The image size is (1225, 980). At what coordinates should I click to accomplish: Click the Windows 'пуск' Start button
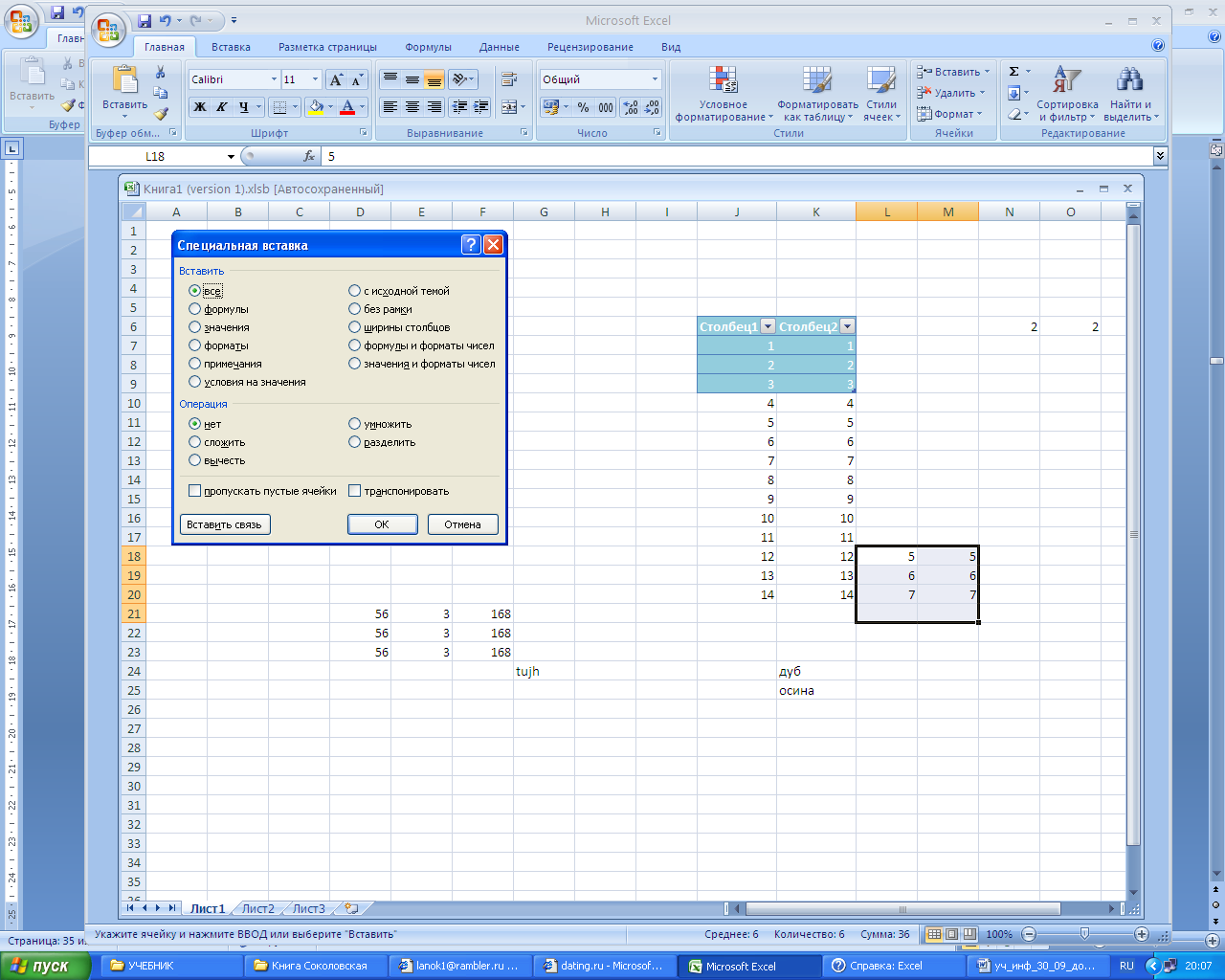(x=45, y=966)
